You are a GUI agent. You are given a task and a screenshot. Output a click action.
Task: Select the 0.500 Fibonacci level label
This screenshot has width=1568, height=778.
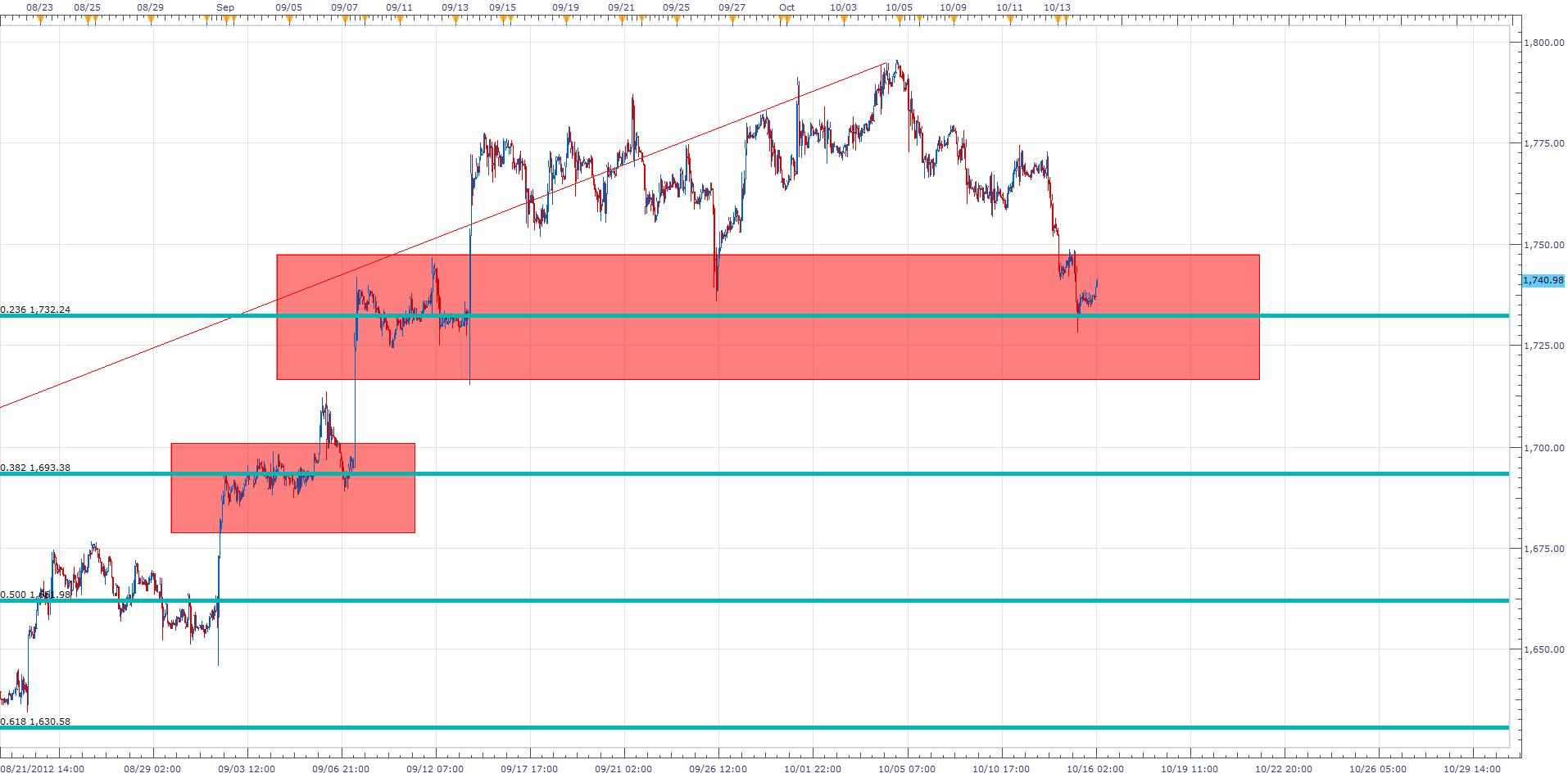(35, 595)
